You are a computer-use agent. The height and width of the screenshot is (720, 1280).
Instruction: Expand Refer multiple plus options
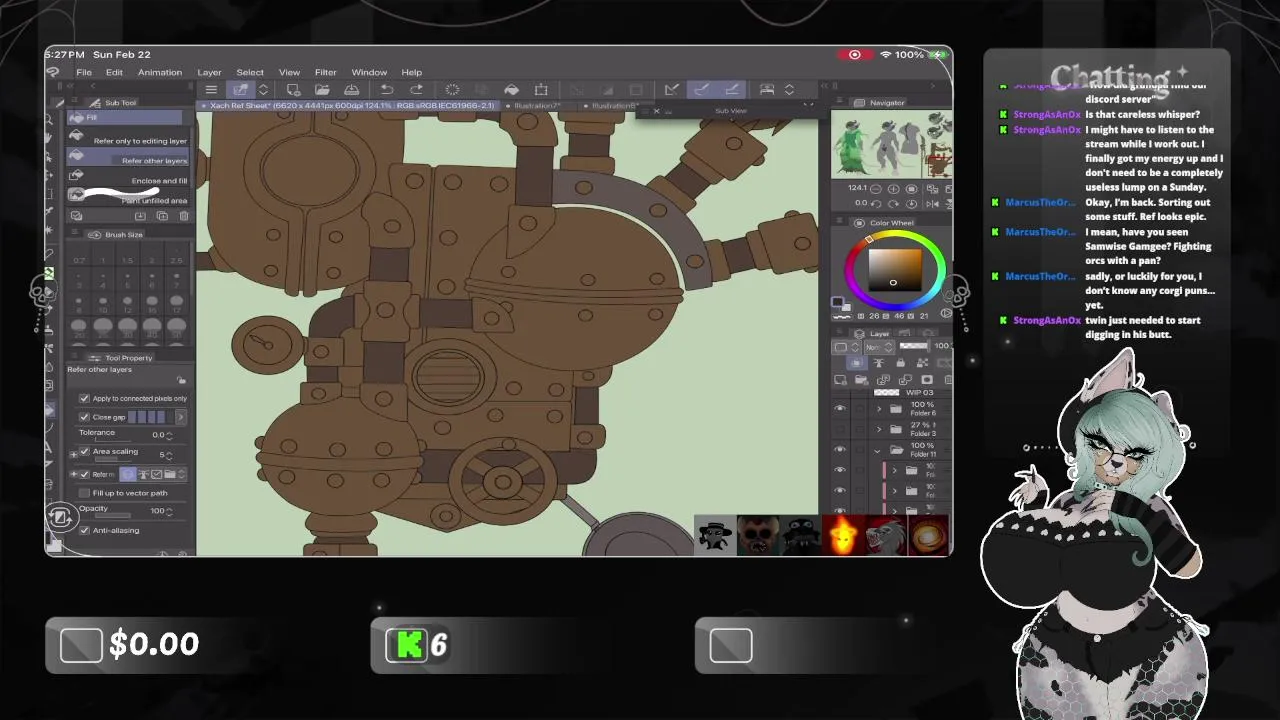point(73,474)
